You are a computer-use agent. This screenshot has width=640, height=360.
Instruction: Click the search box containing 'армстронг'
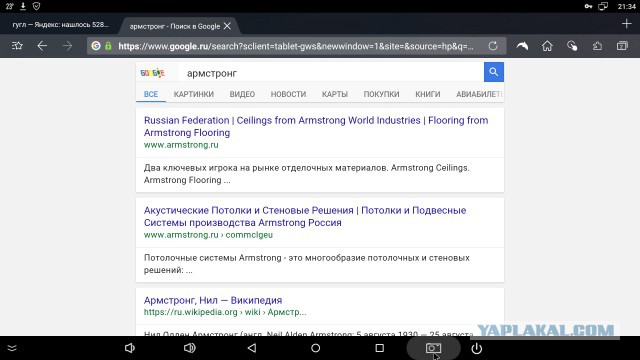coord(331,73)
